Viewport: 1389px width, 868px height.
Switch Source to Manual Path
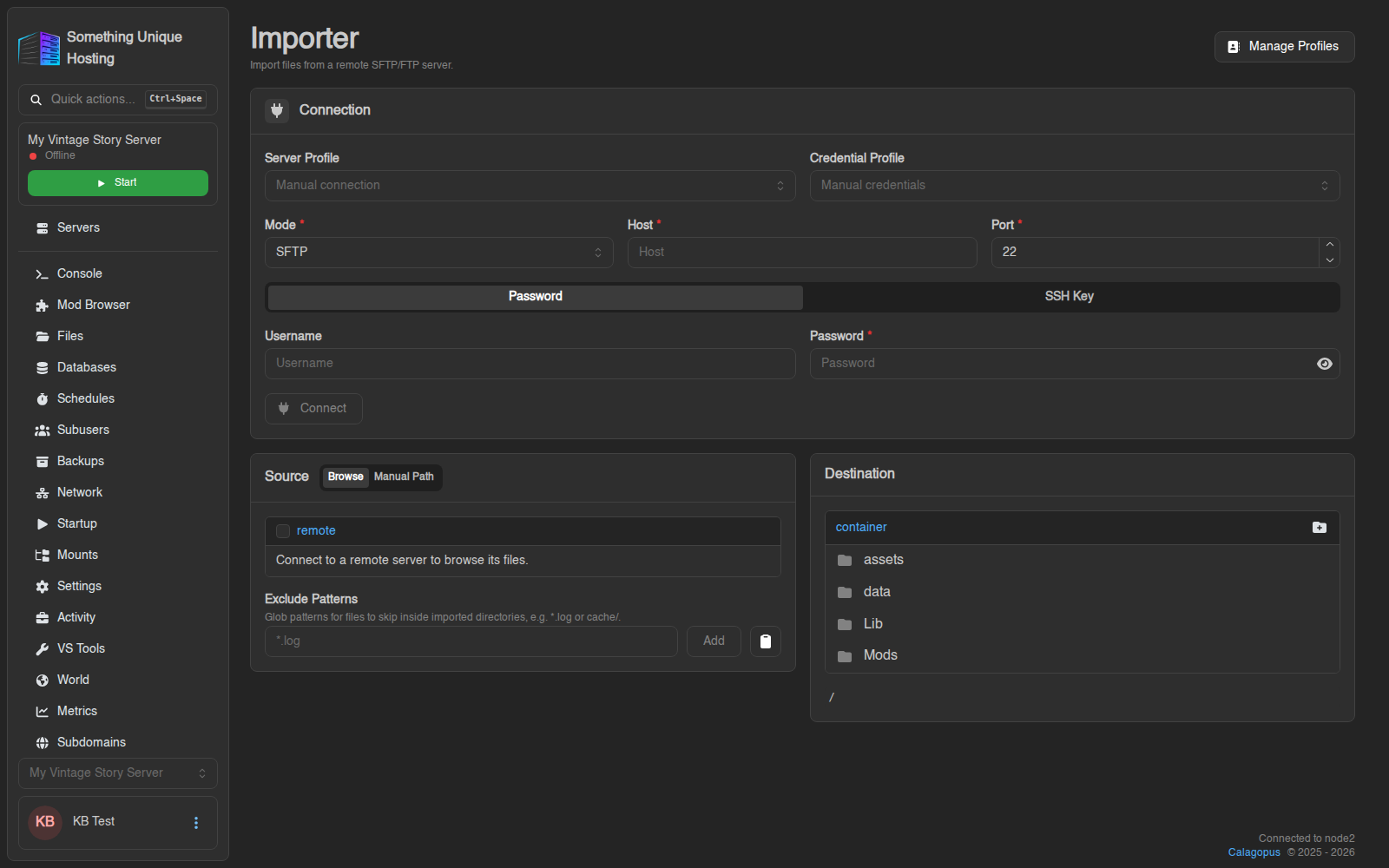pos(404,477)
